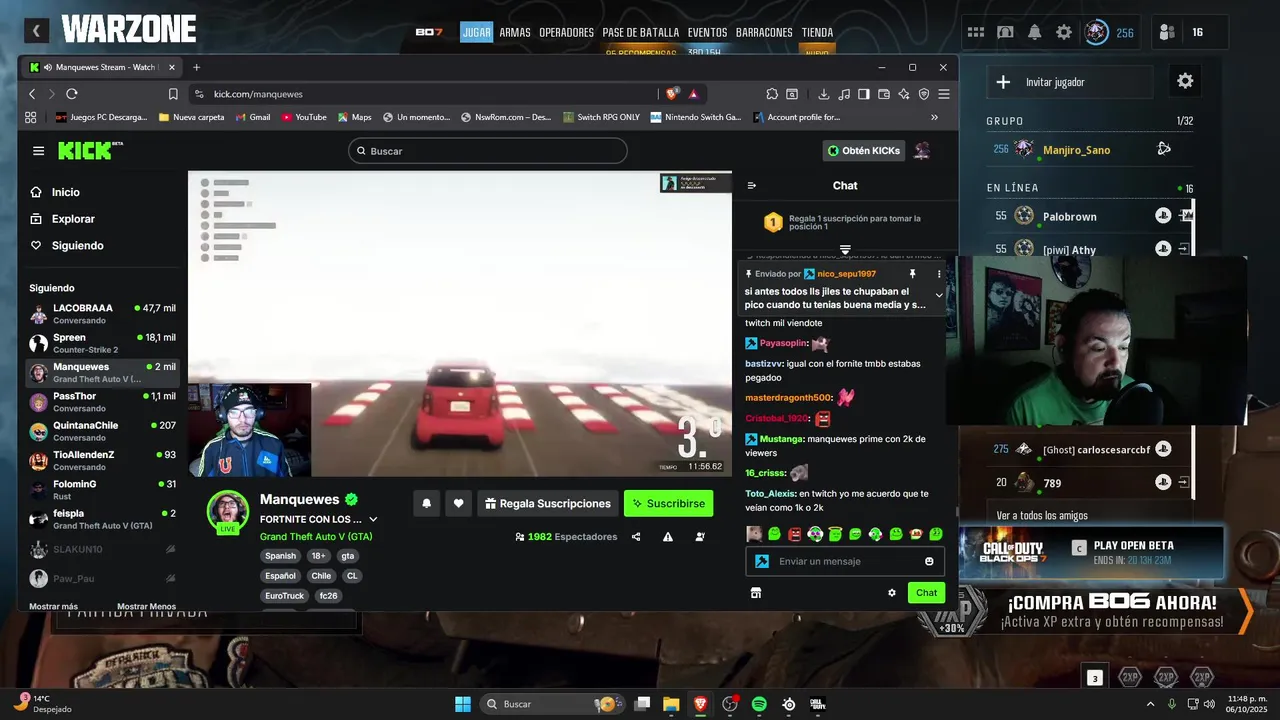Open the Brave Shields icon
Screen dimensions: 1280x720
tap(672, 93)
